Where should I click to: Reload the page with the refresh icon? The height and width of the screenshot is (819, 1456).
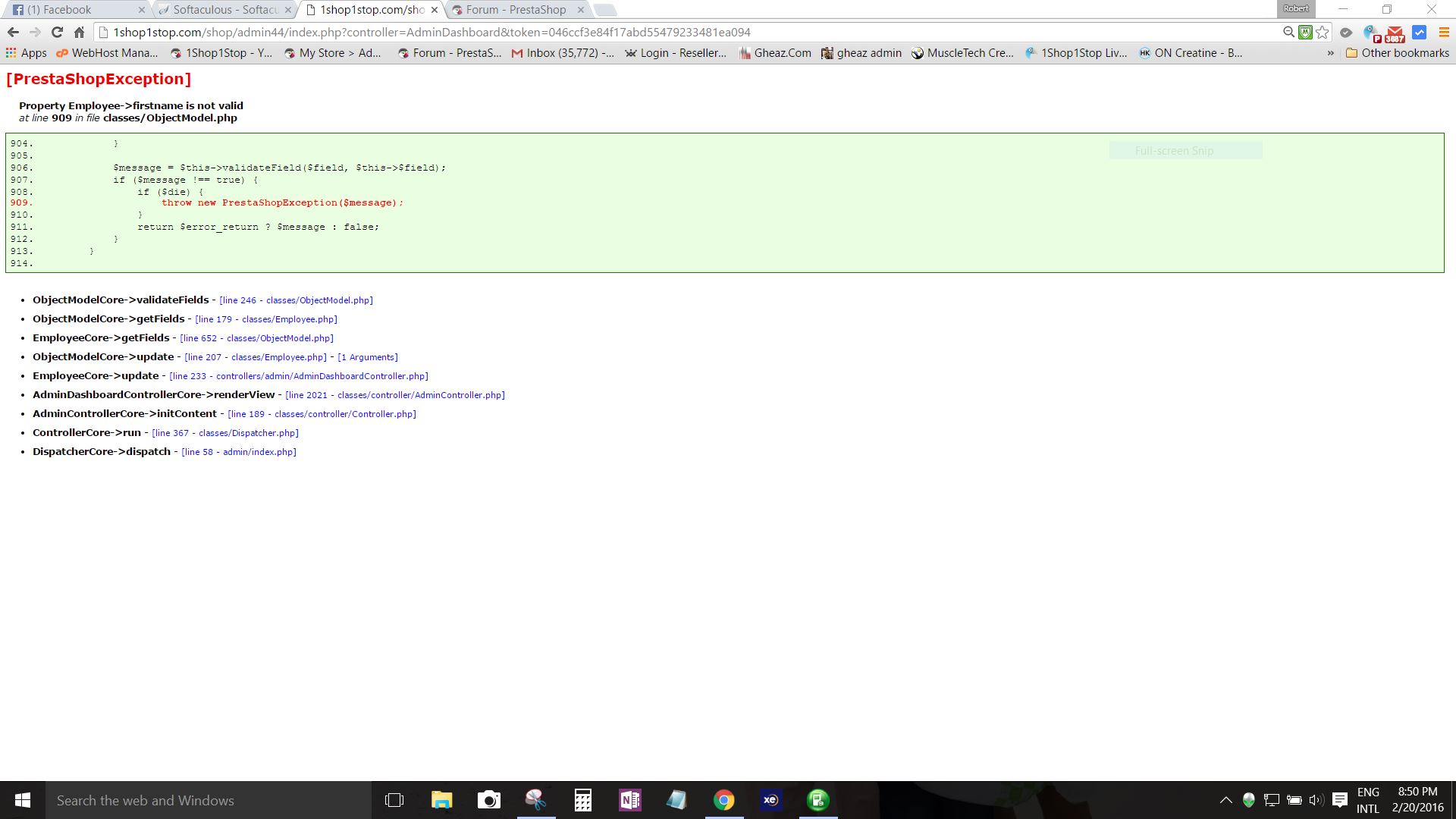(x=57, y=33)
